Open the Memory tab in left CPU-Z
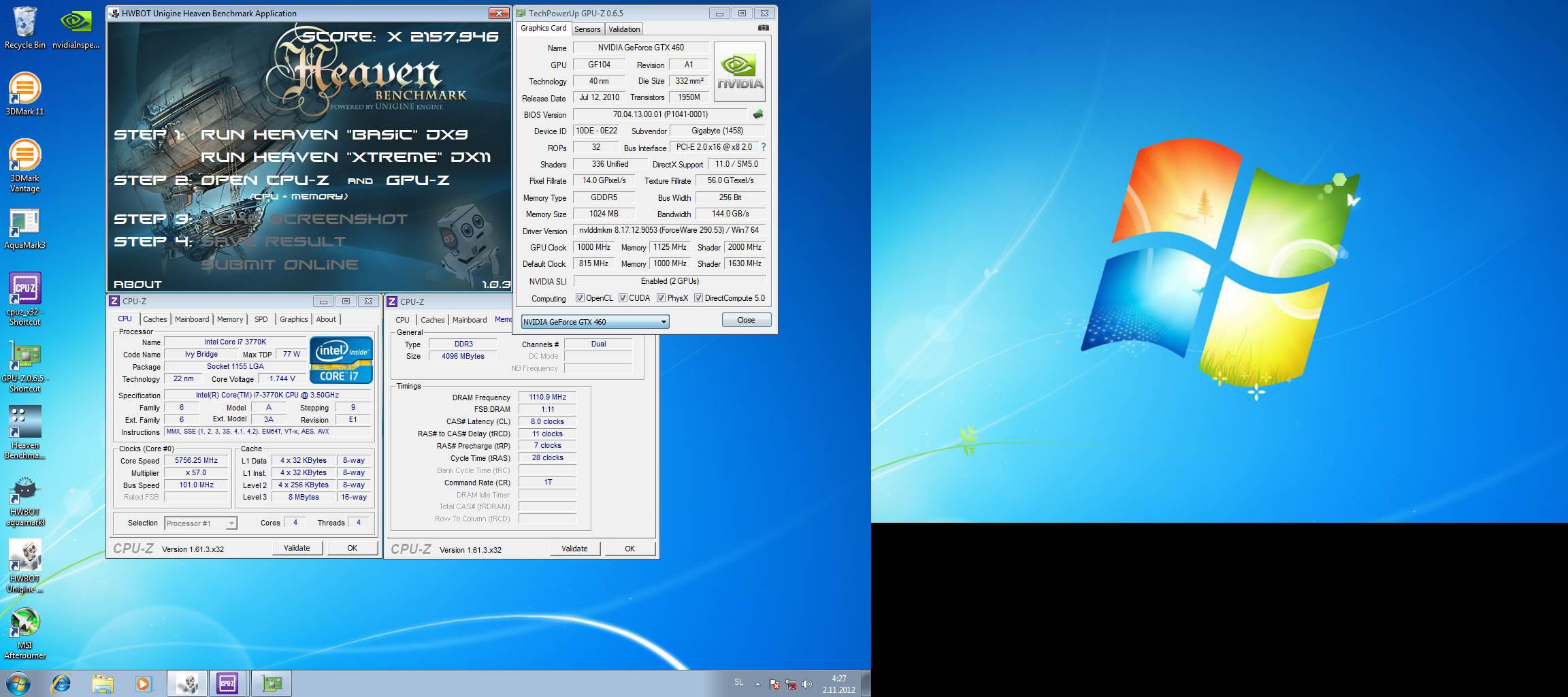1568x697 pixels. click(x=230, y=319)
